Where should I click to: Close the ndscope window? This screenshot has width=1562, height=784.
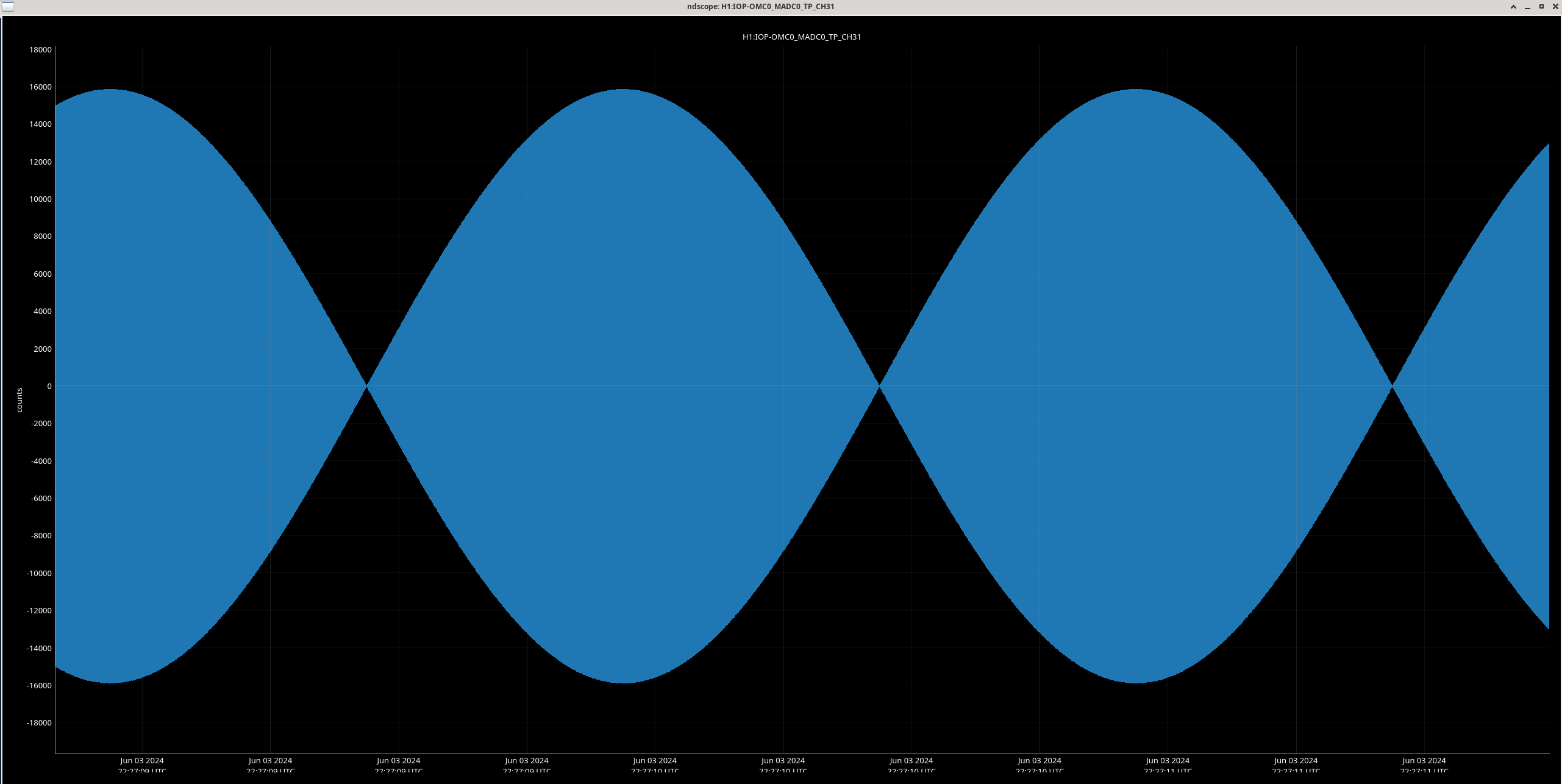click(1555, 7)
